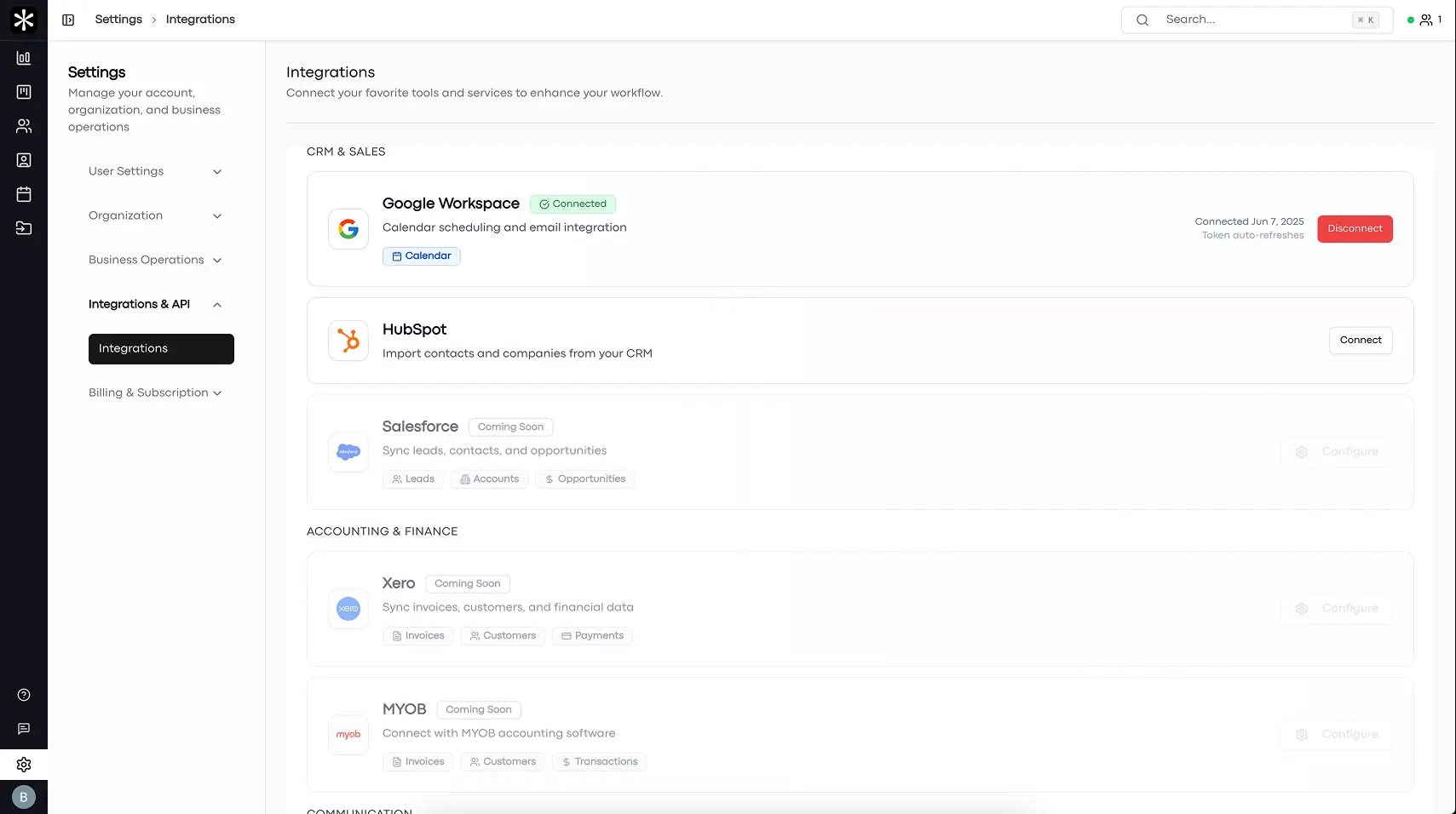Open the two-person users sidebar icon
The width and height of the screenshot is (1456, 814).
[x=24, y=126]
